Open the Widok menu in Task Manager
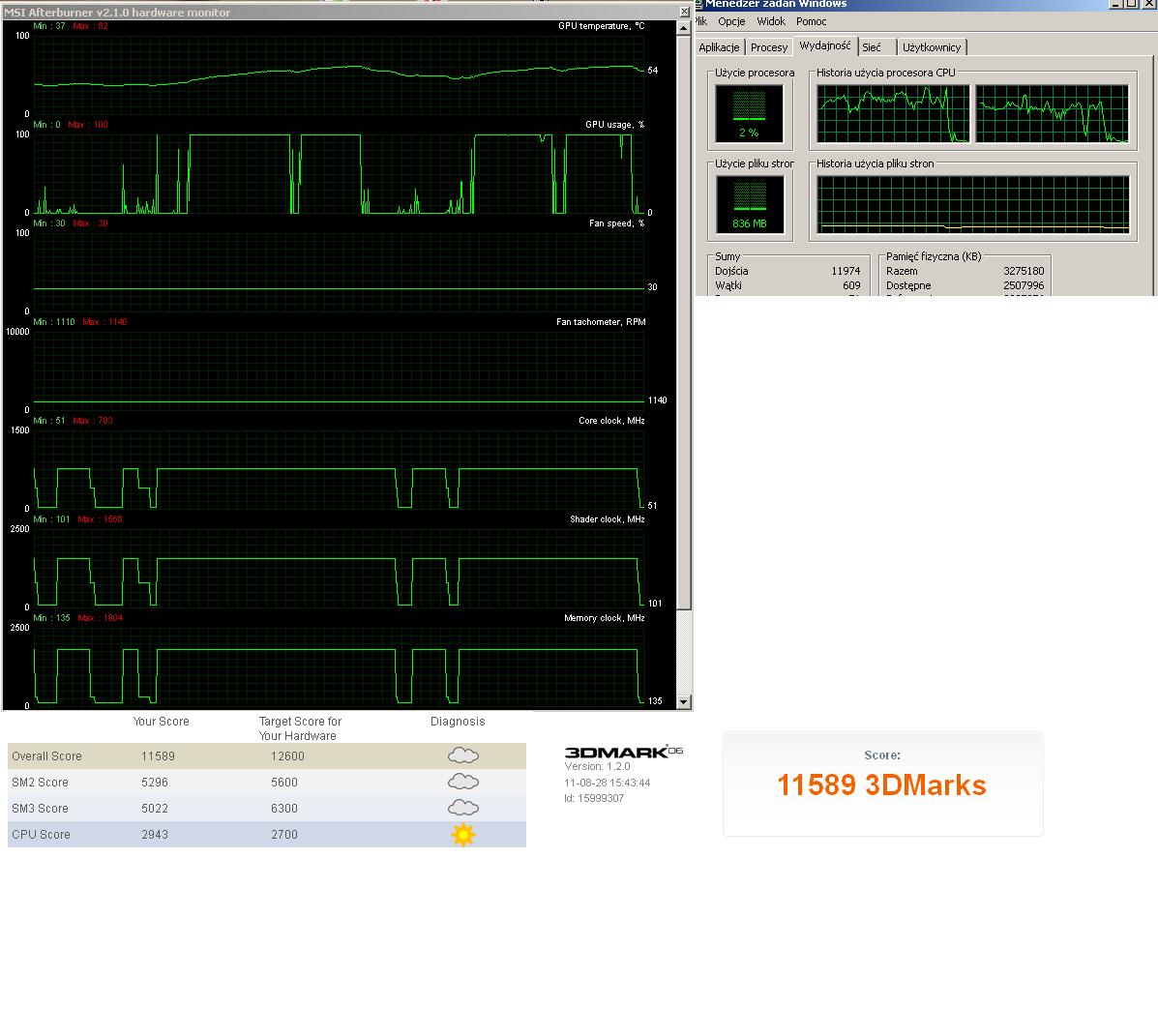The width and height of the screenshot is (1158, 1036). 771,21
